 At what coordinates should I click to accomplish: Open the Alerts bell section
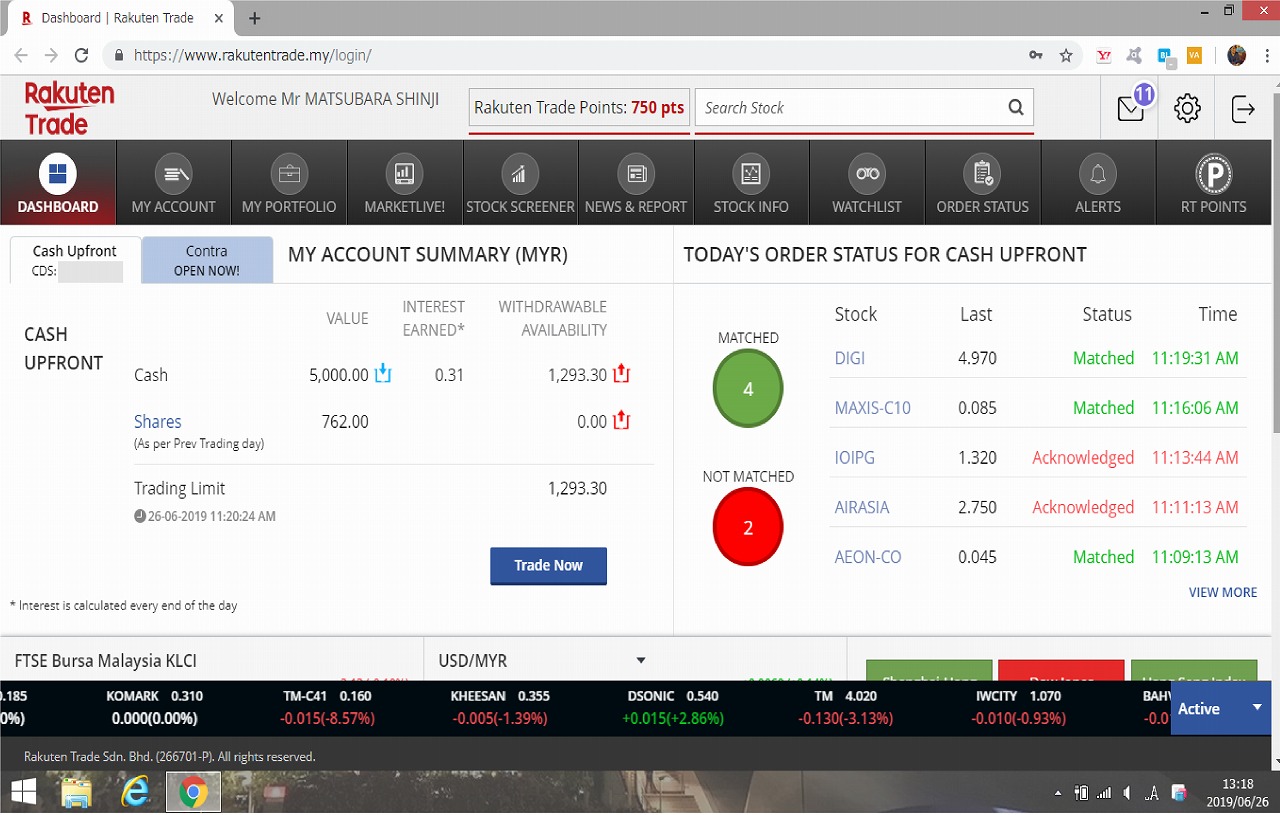click(1097, 182)
